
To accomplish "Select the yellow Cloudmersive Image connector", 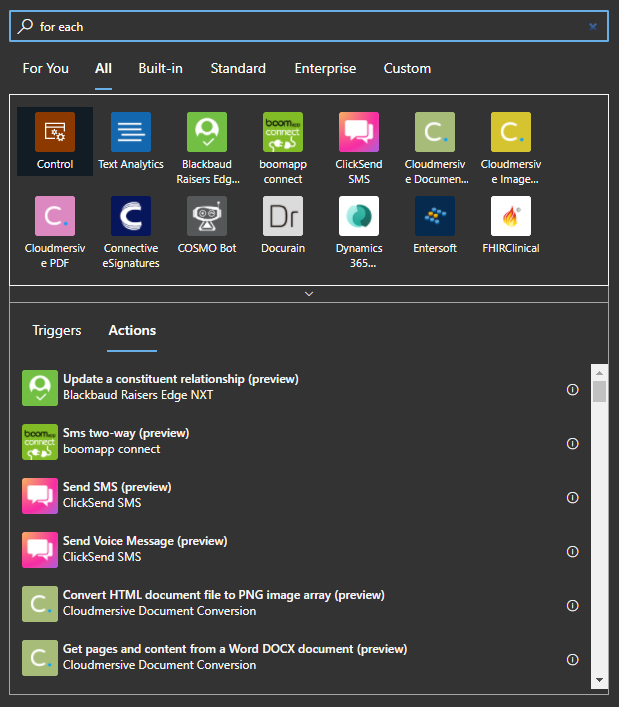I will point(511,132).
